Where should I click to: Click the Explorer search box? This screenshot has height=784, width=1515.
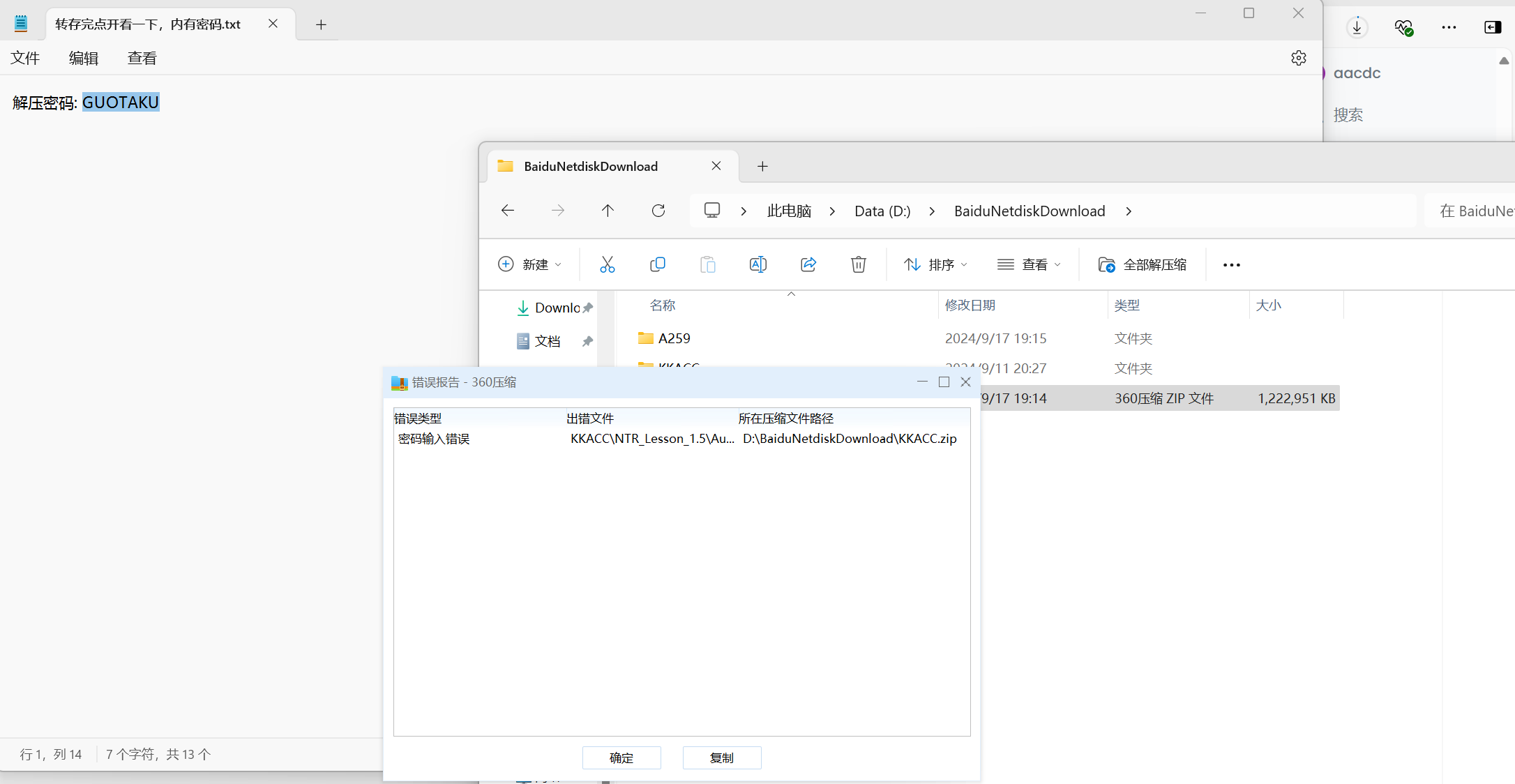[1470, 211]
